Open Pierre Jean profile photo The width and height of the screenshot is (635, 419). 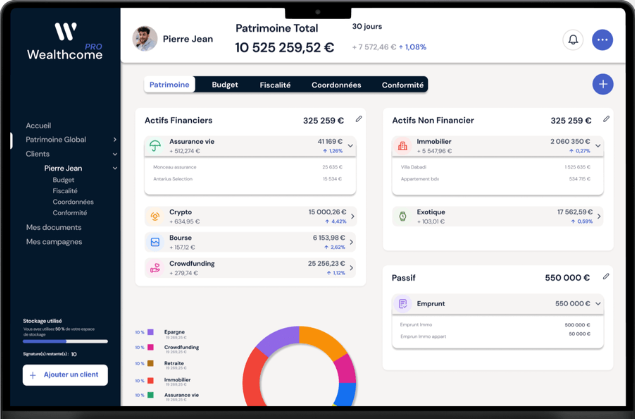click(145, 39)
